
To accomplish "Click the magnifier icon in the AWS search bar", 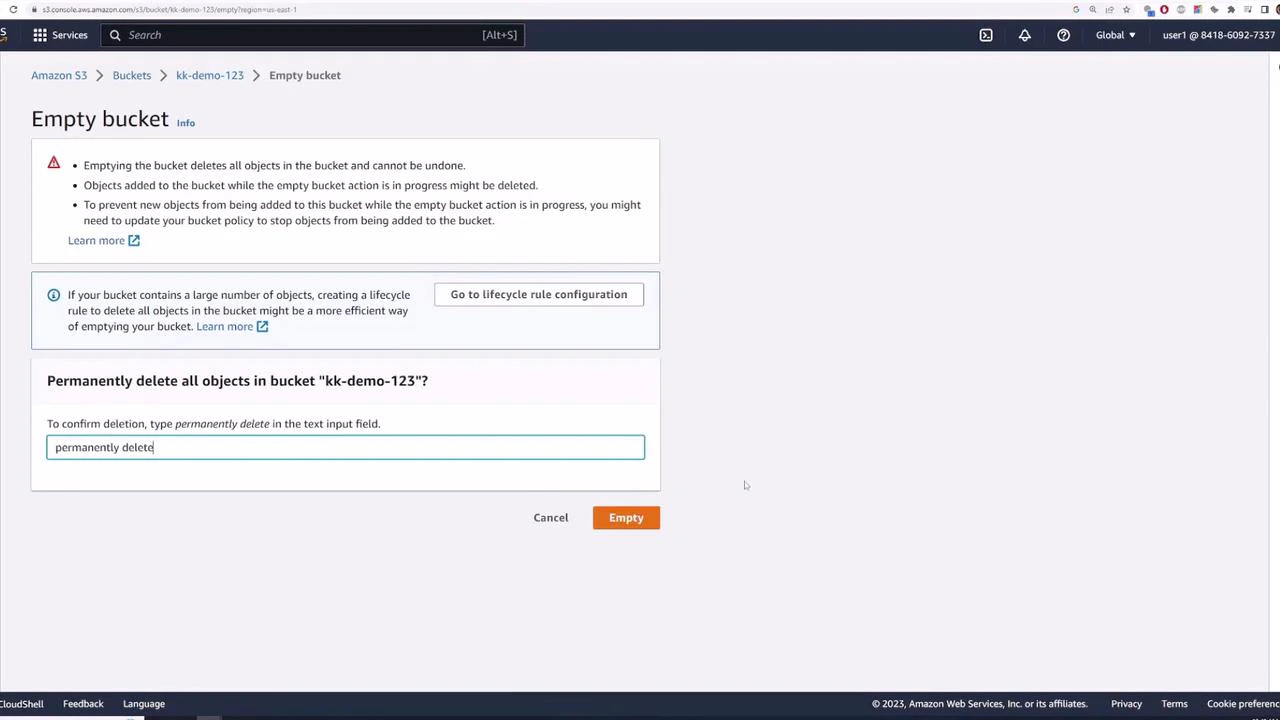I will (115, 35).
